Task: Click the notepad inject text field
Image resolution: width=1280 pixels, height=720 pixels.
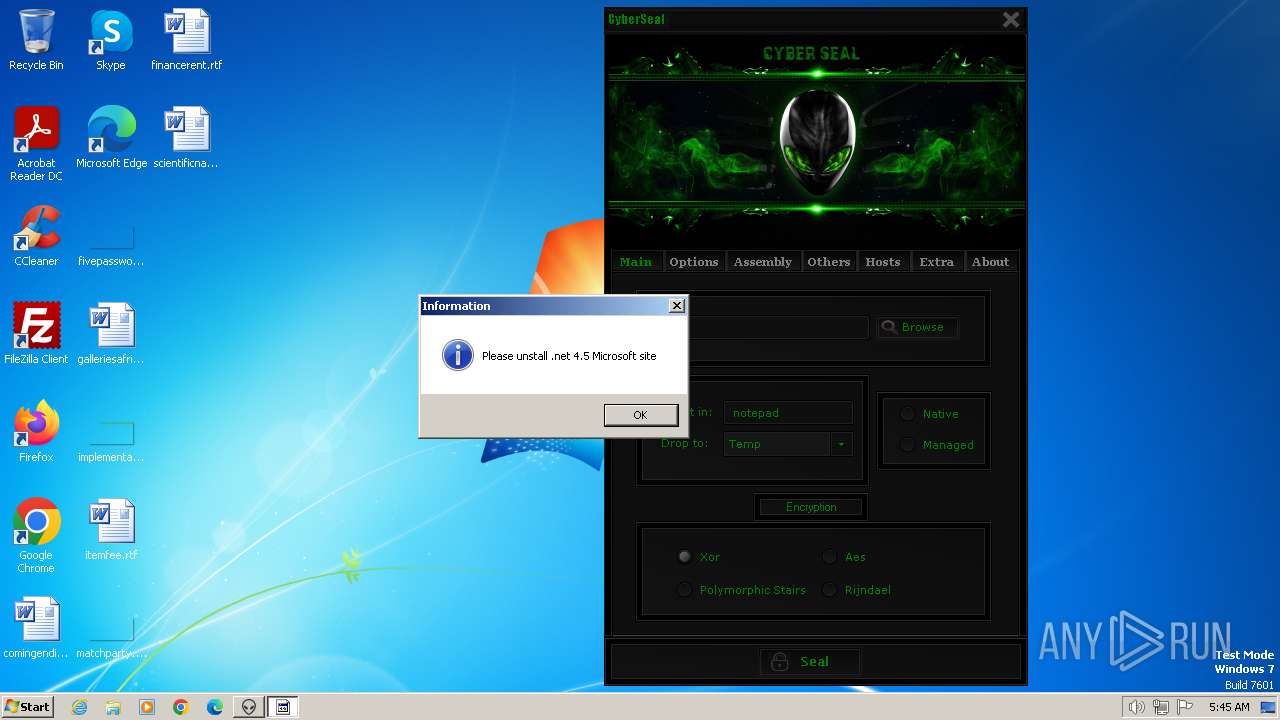Action: pyautogui.click(x=788, y=413)
